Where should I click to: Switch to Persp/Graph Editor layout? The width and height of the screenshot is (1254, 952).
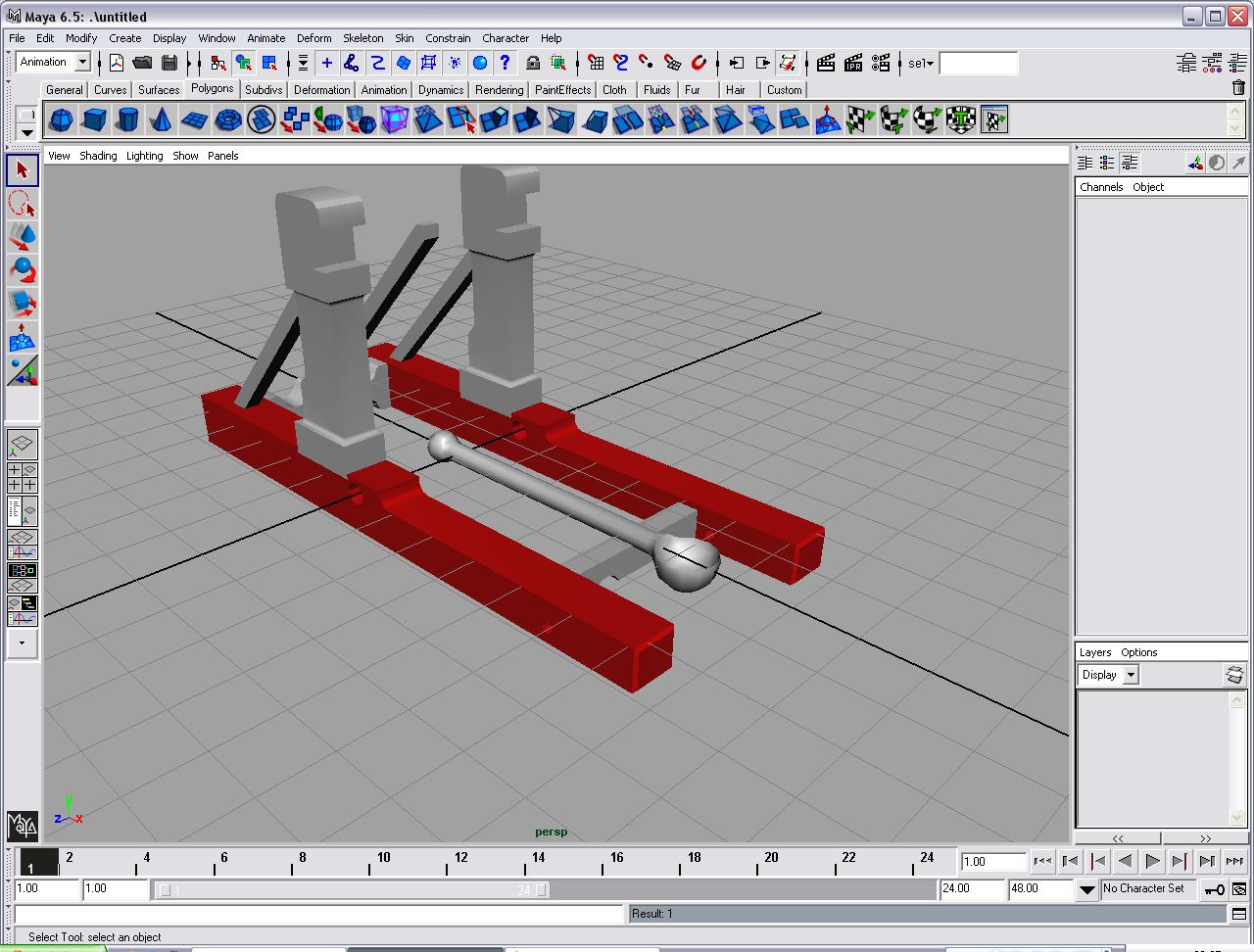(x=23, y=545)
